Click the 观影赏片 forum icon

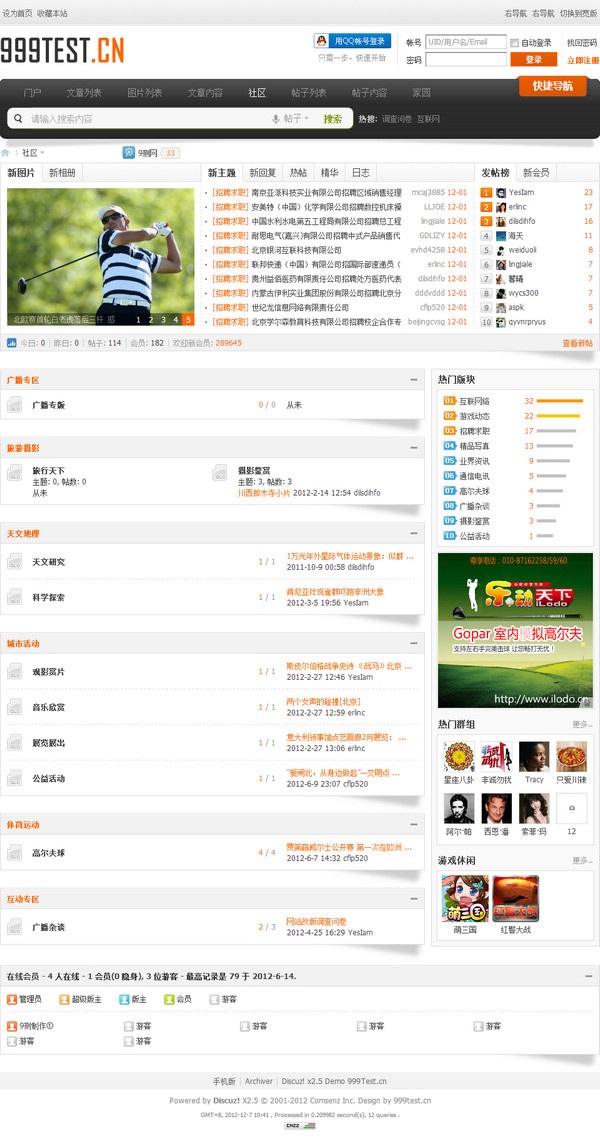(15, 672)
